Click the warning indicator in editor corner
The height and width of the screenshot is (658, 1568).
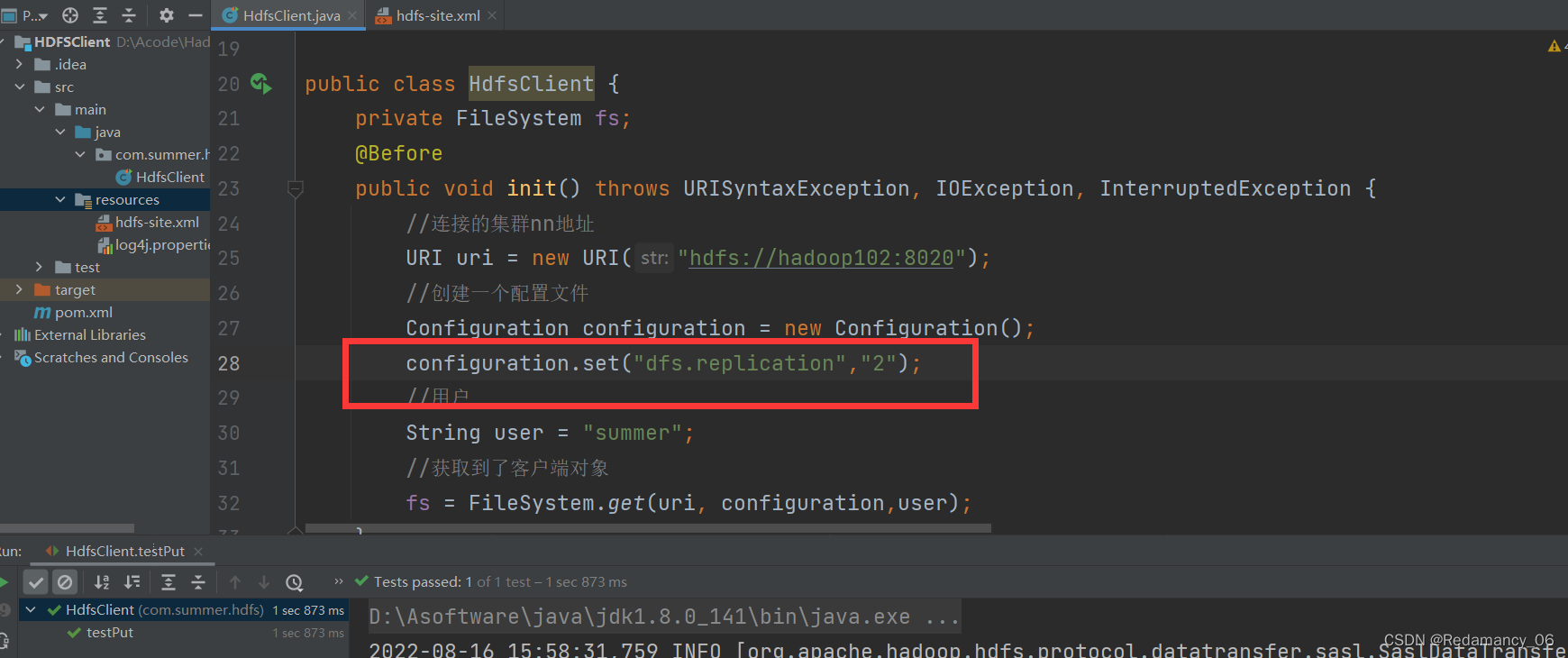pos(1554,46)
